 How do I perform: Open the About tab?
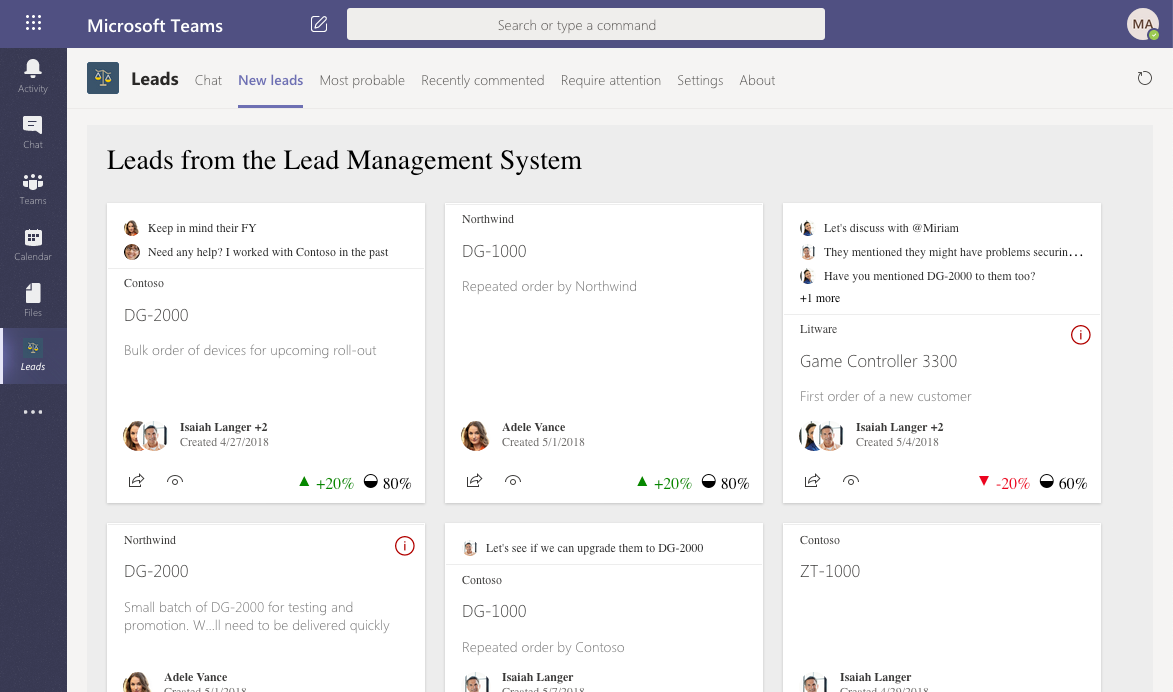pos(757,80)
